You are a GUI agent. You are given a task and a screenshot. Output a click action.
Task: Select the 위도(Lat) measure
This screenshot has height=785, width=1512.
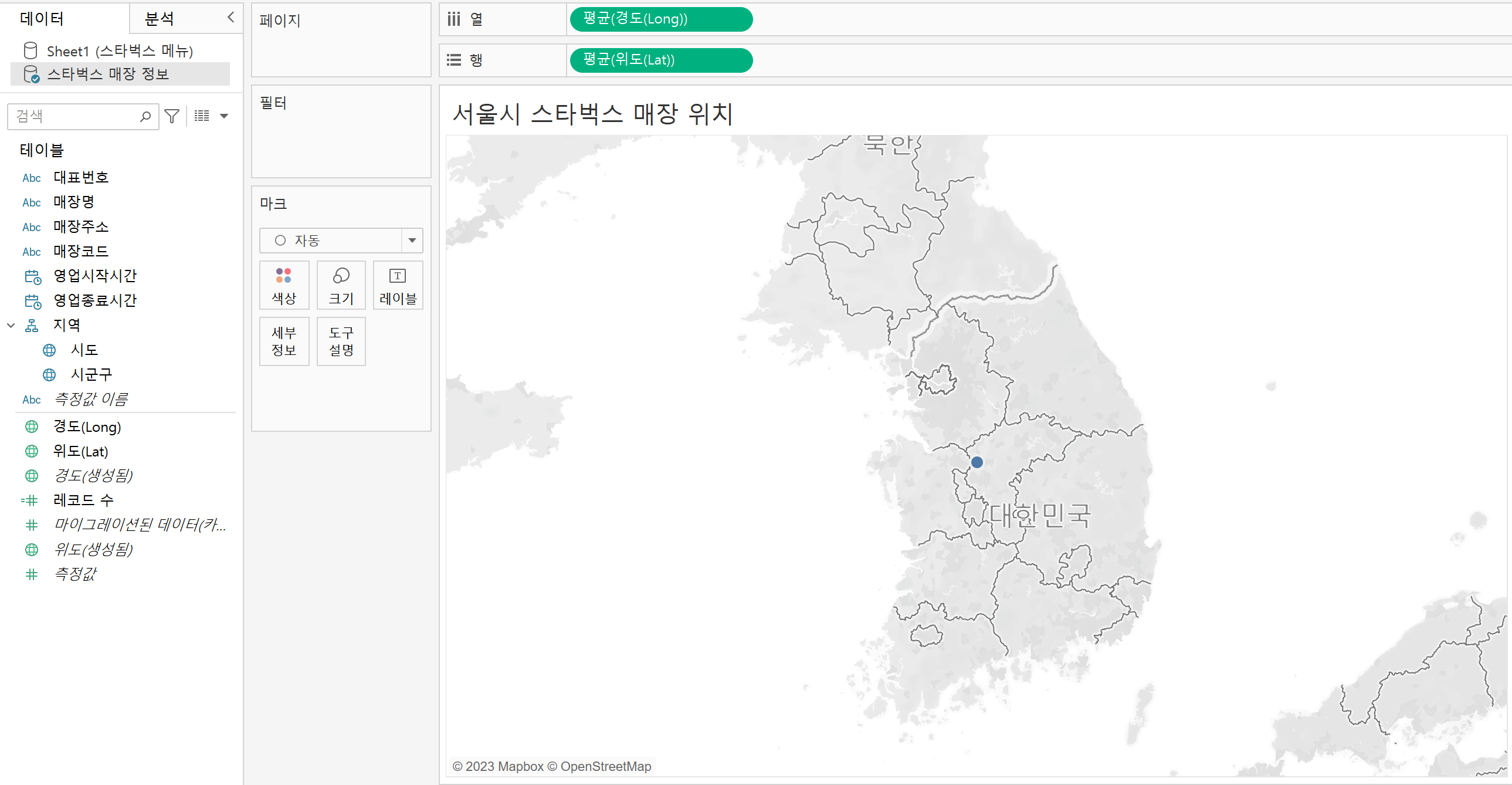[x=80, y=452]
